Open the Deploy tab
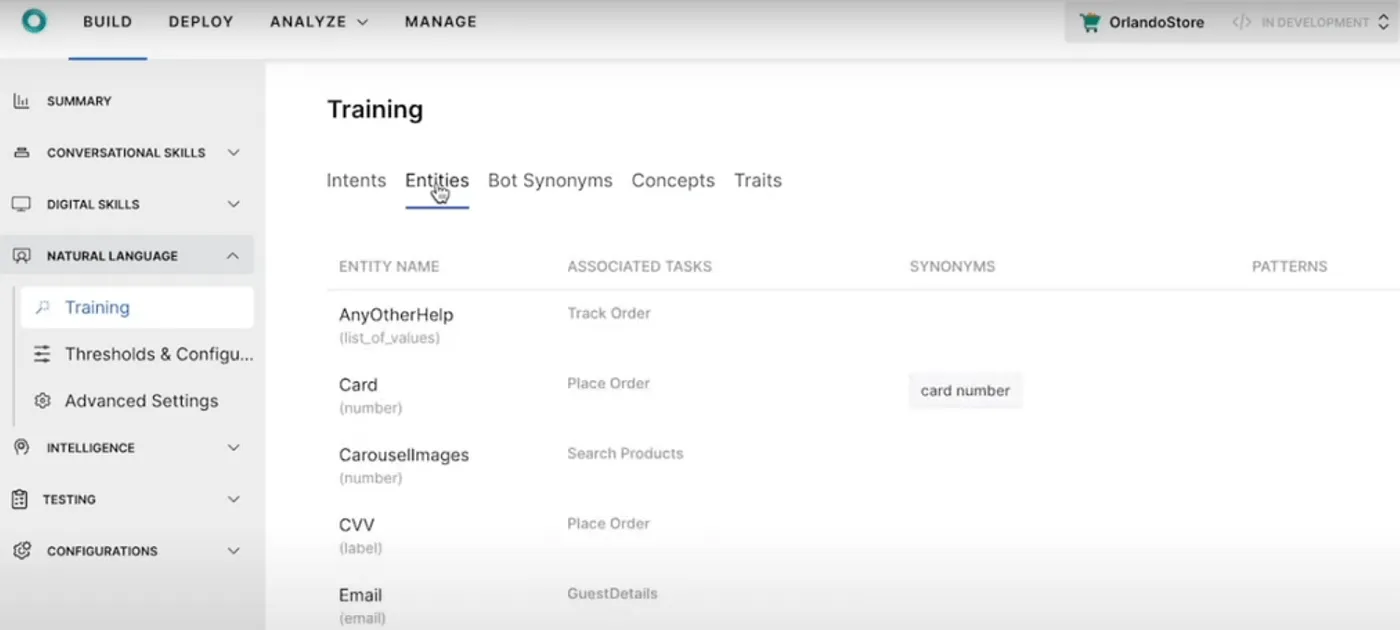Screen dimensions: 1400x630 [x=201, y=22]
